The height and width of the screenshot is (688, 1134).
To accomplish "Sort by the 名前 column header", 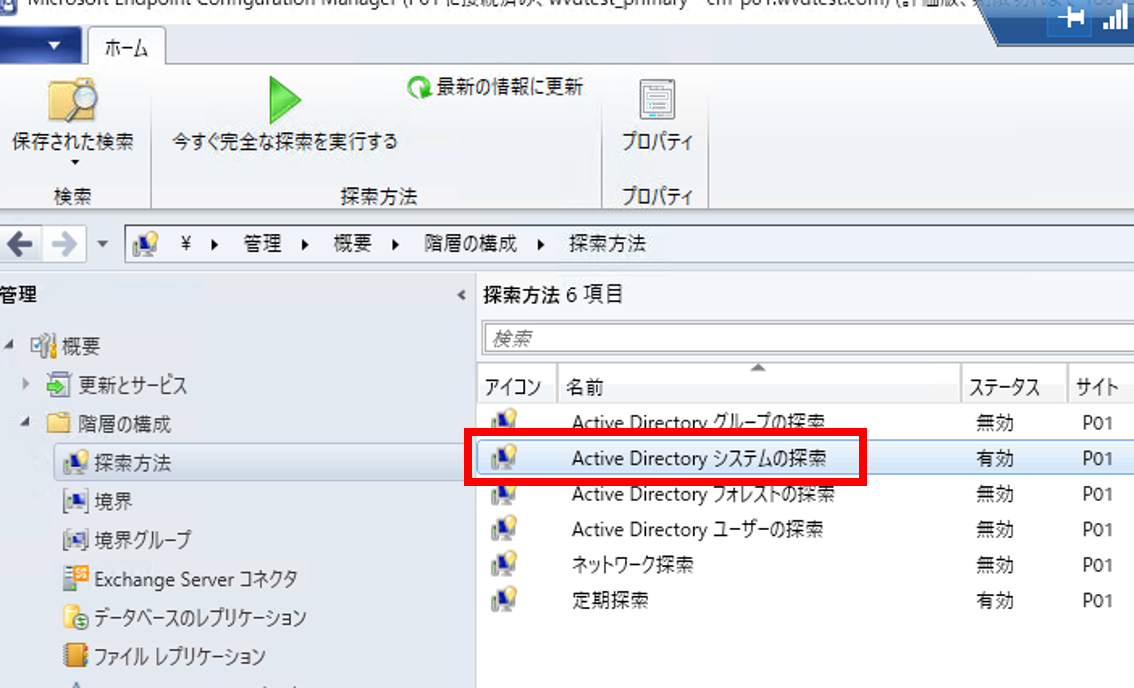I will point(759,387).
